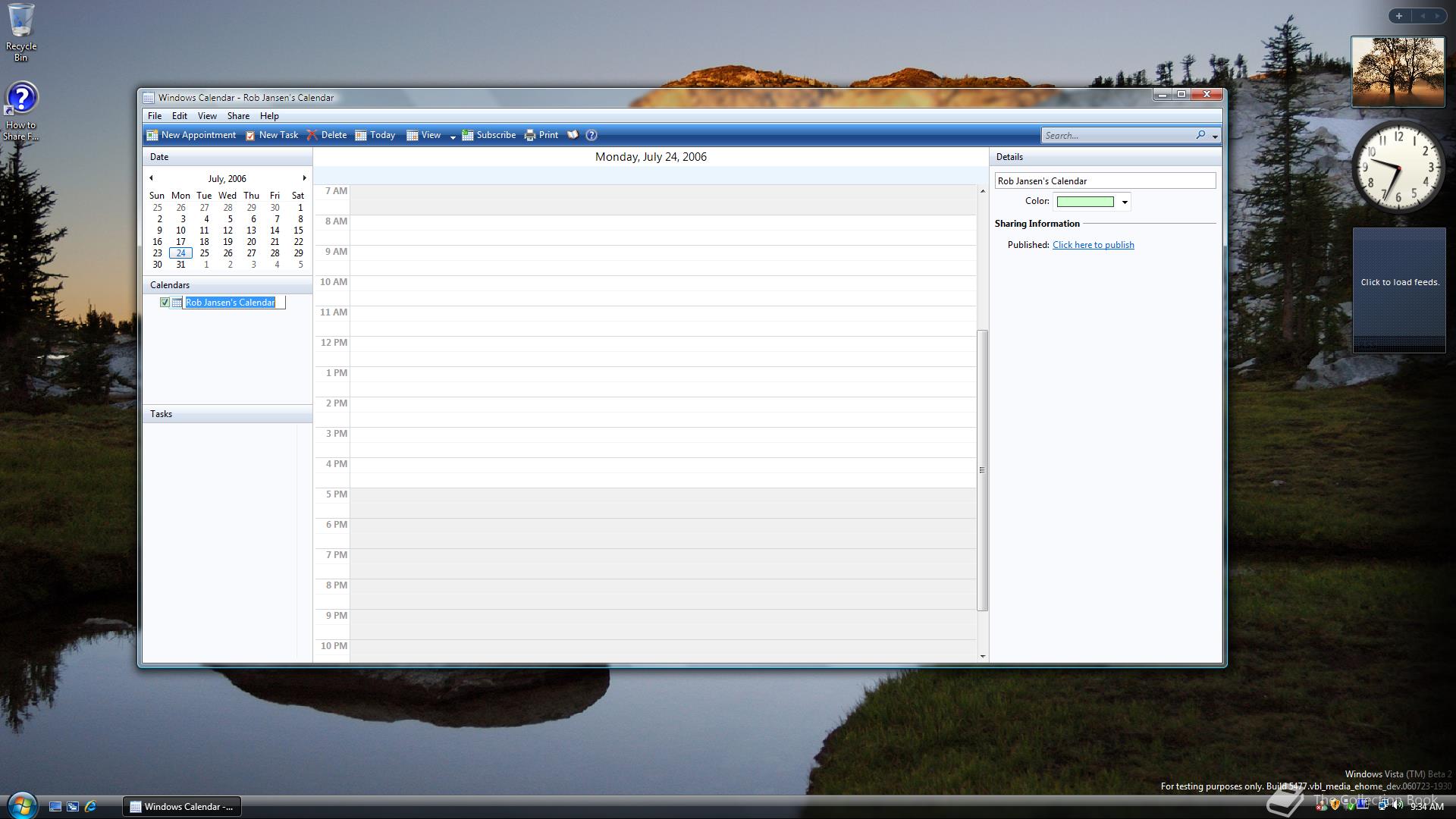Viewport: 1456px width, 819px height.
Task: Click the New Appointment toolbar icon
Action: click(x=152, y=135)
